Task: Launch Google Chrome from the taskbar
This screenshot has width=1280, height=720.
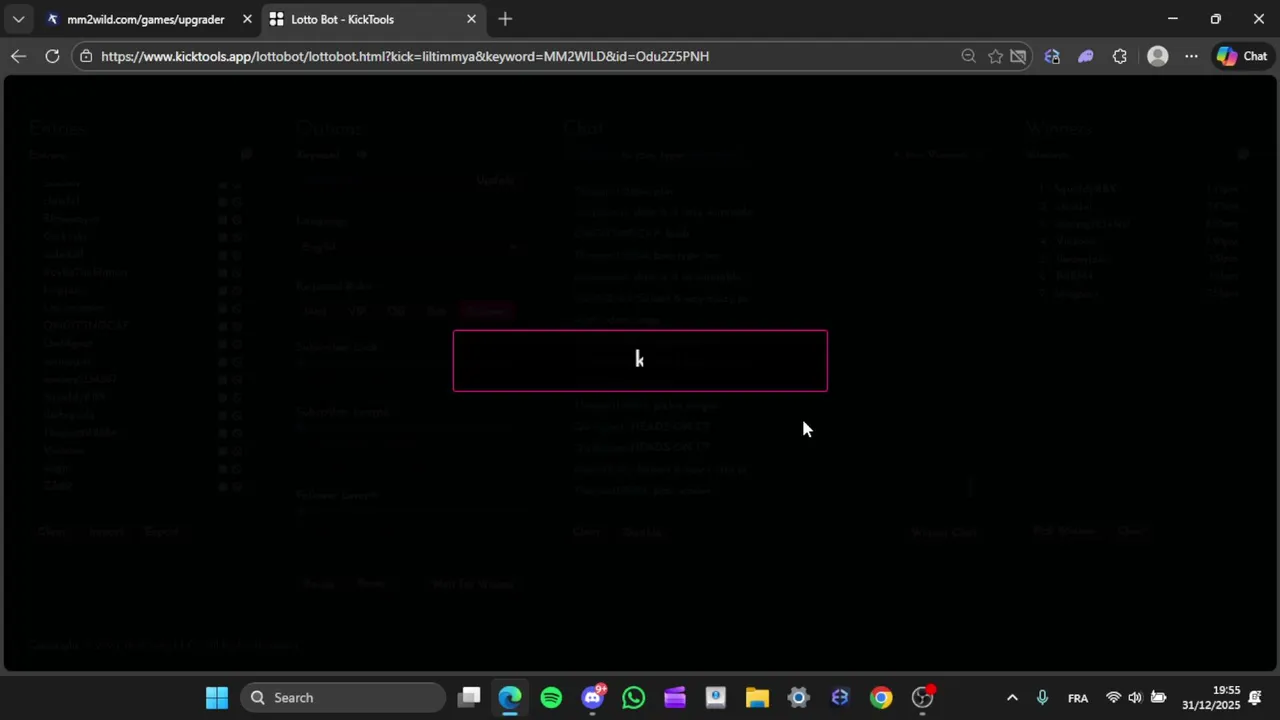Action: [x=881, y=697]
